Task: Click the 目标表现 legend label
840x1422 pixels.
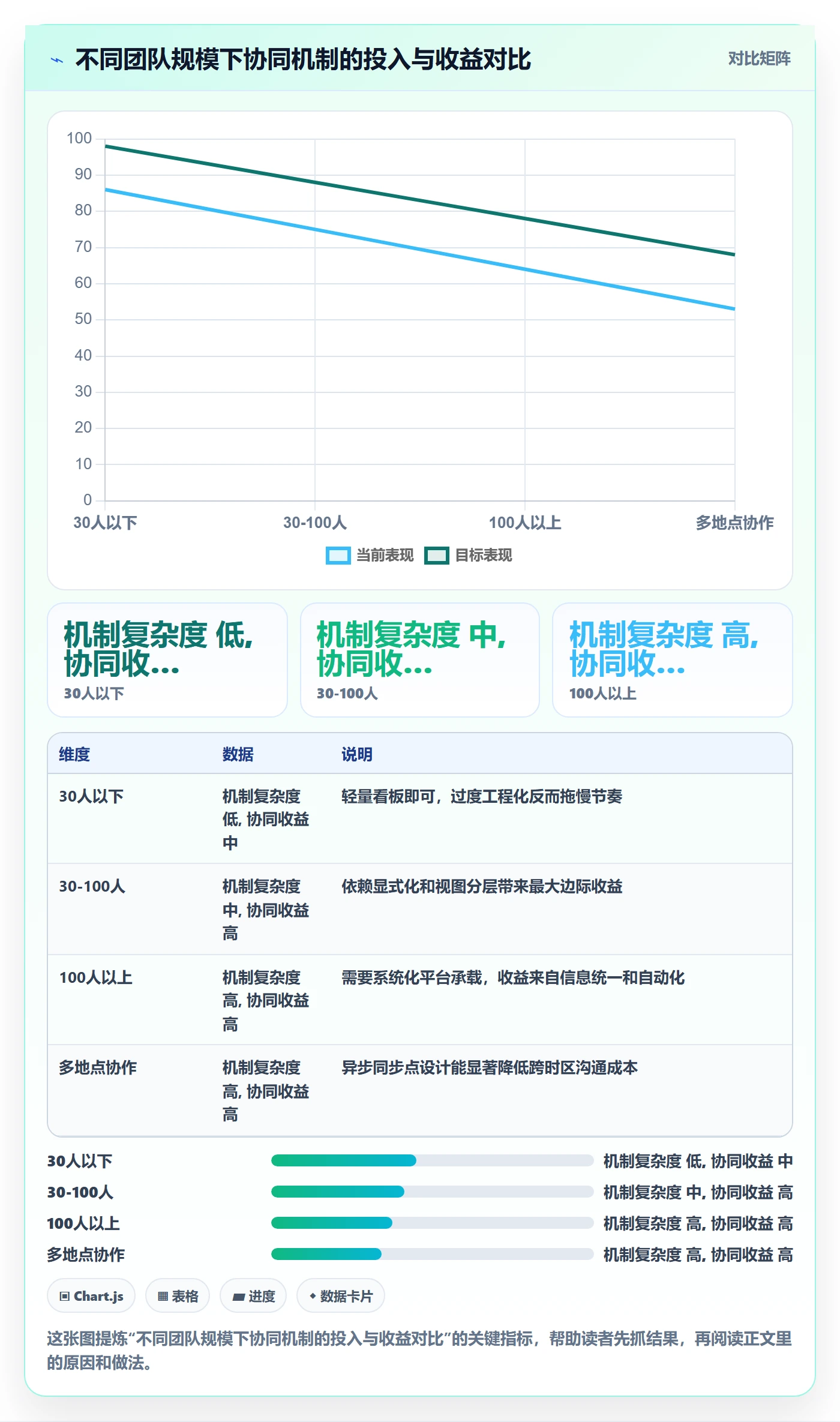Action: tap(483, 556)
